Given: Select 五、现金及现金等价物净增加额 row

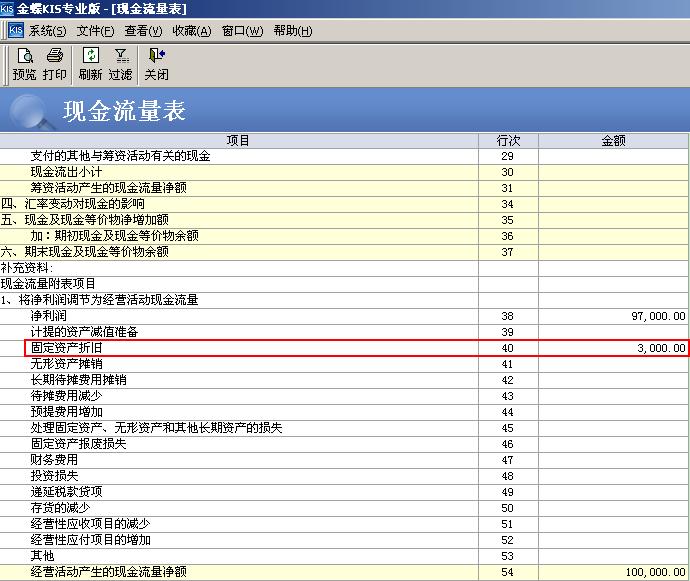Looking at the screenshot, I should point(344,220).
